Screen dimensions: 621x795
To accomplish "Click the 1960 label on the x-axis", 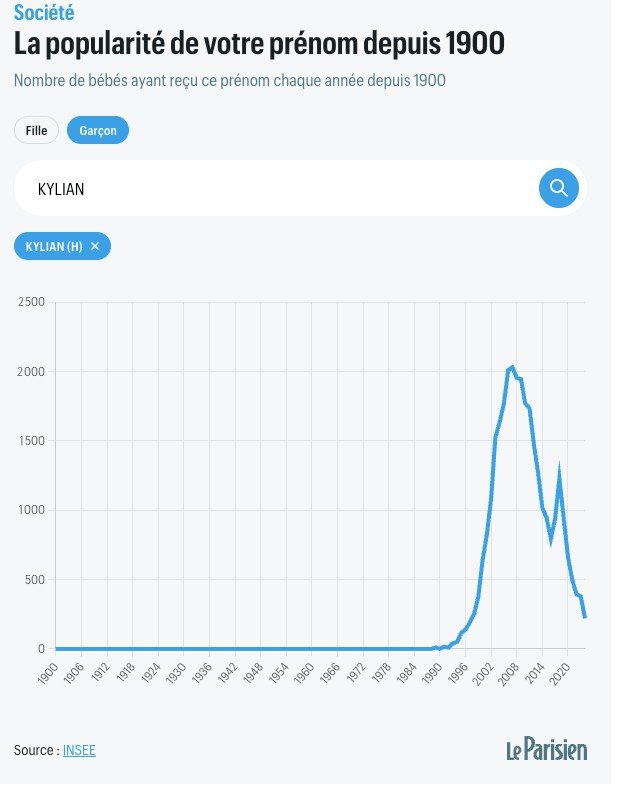I will click(x=309, y=684).
